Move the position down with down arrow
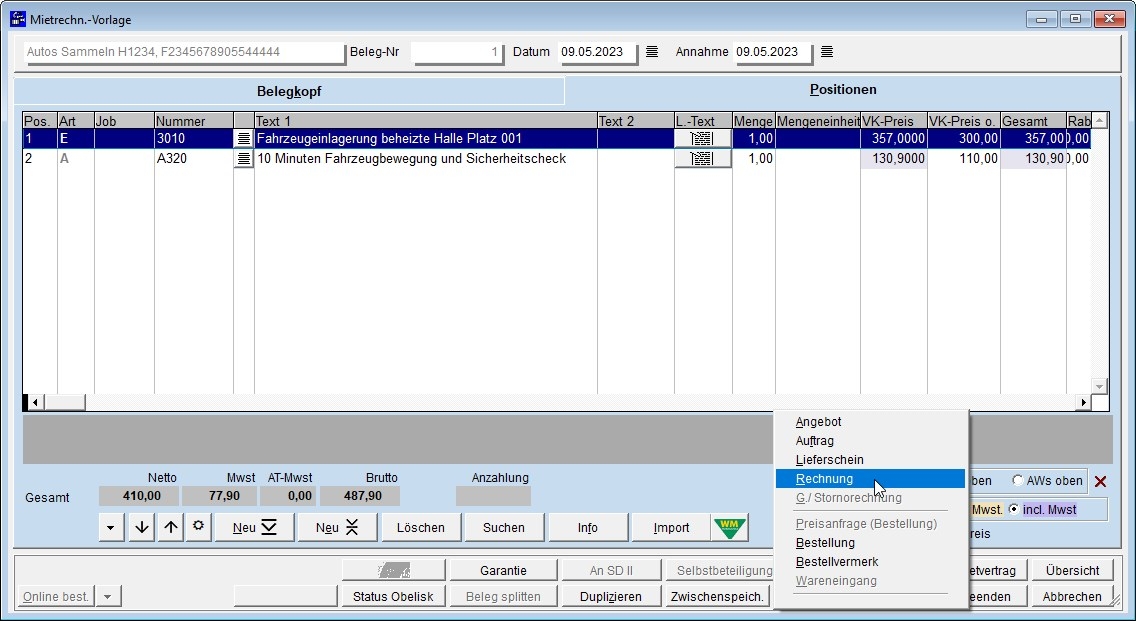The width and height of the screenshot is (1136, 621). click(142, 528)
